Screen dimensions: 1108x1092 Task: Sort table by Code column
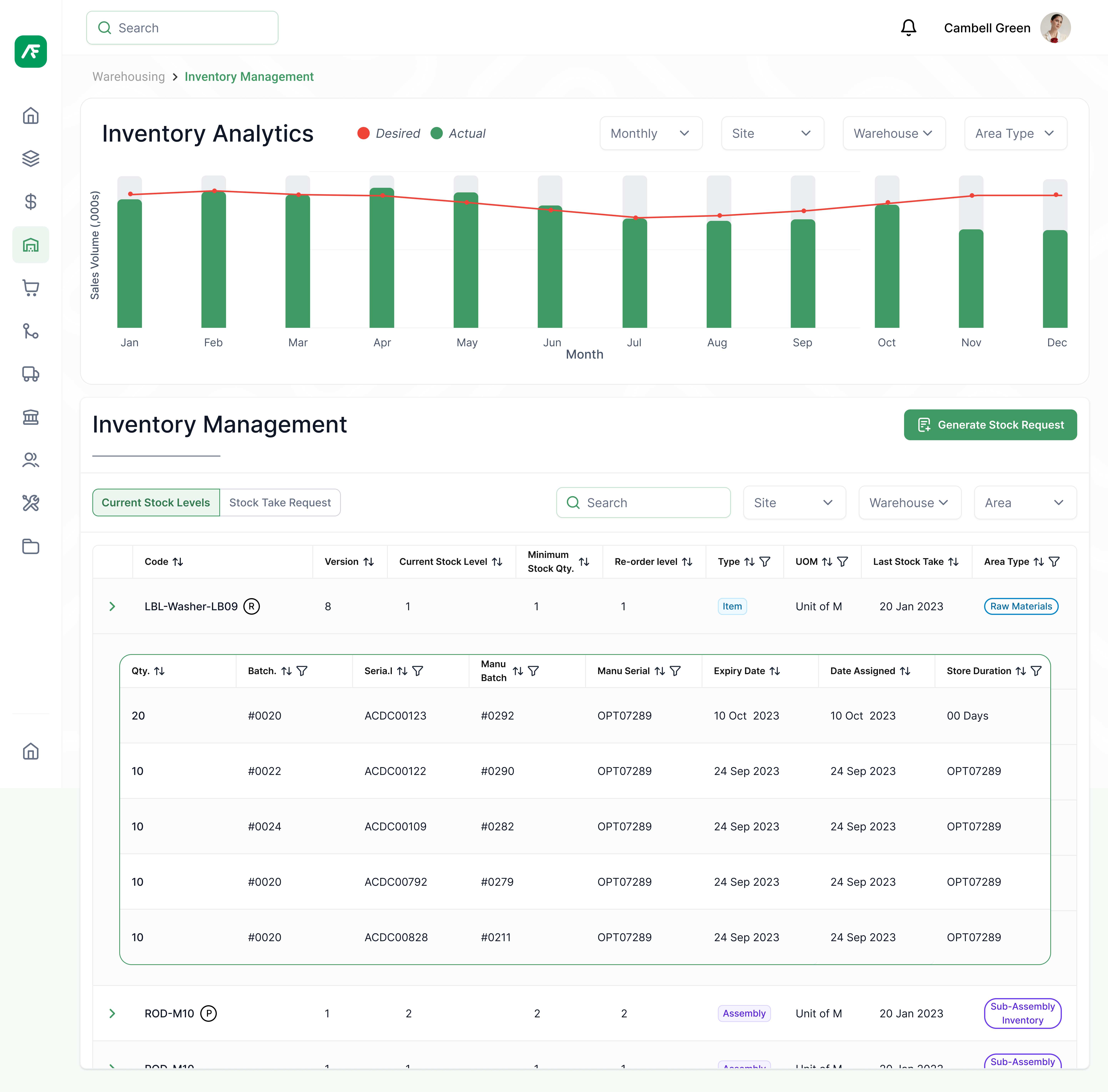coord(178,562)
